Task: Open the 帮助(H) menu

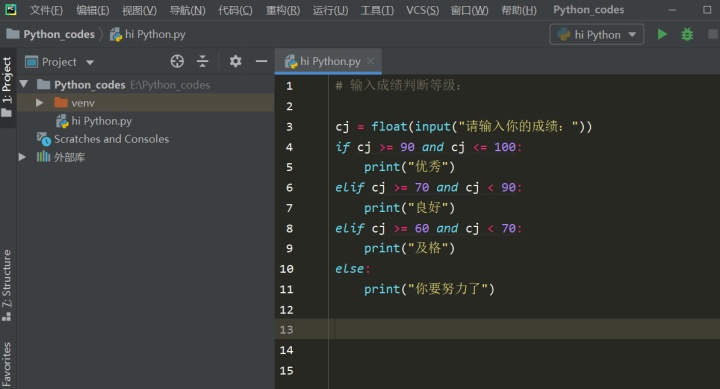Action: click(519, 10)
